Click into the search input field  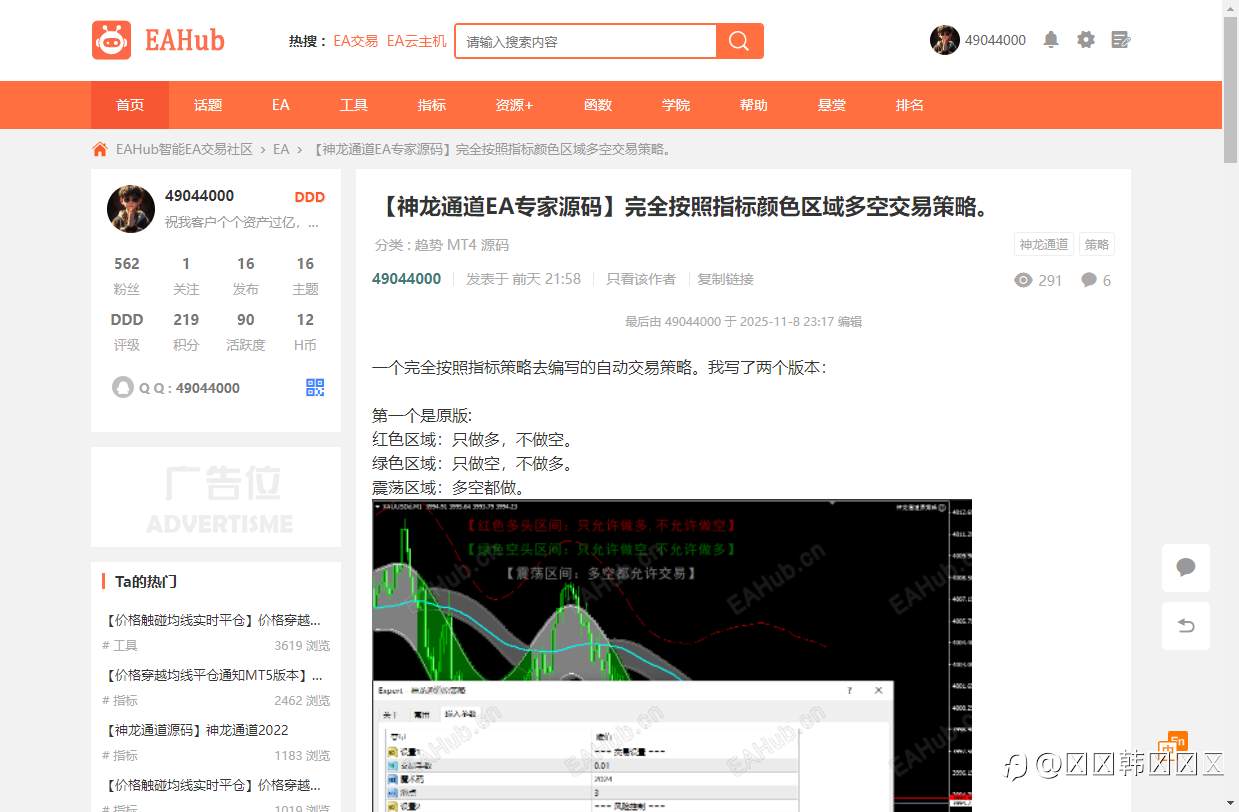click(580, 41)
